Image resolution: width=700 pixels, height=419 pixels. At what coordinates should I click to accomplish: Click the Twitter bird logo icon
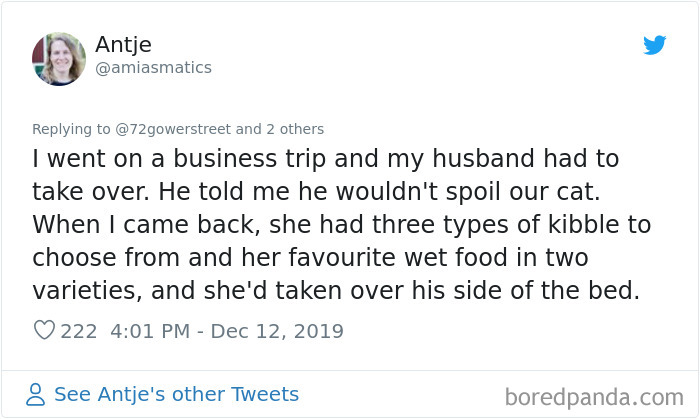pyautogui.click(x=654, y=45)
